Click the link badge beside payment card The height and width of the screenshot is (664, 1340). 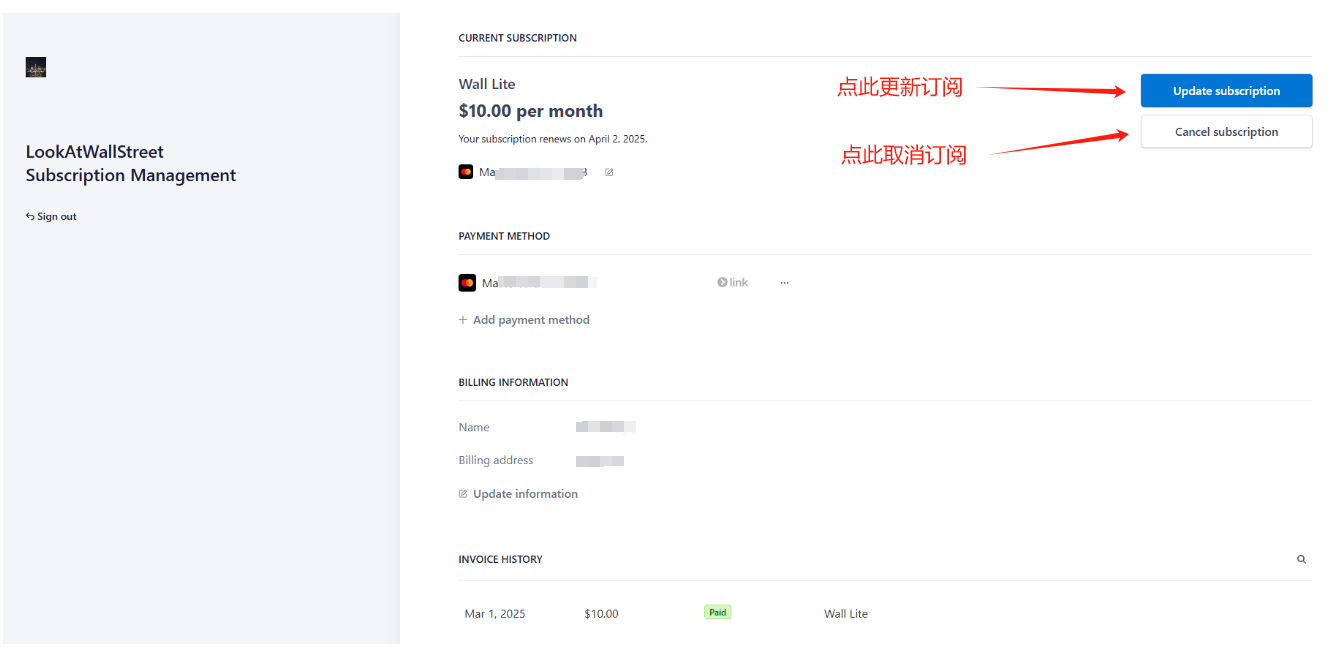coord(733,283)
